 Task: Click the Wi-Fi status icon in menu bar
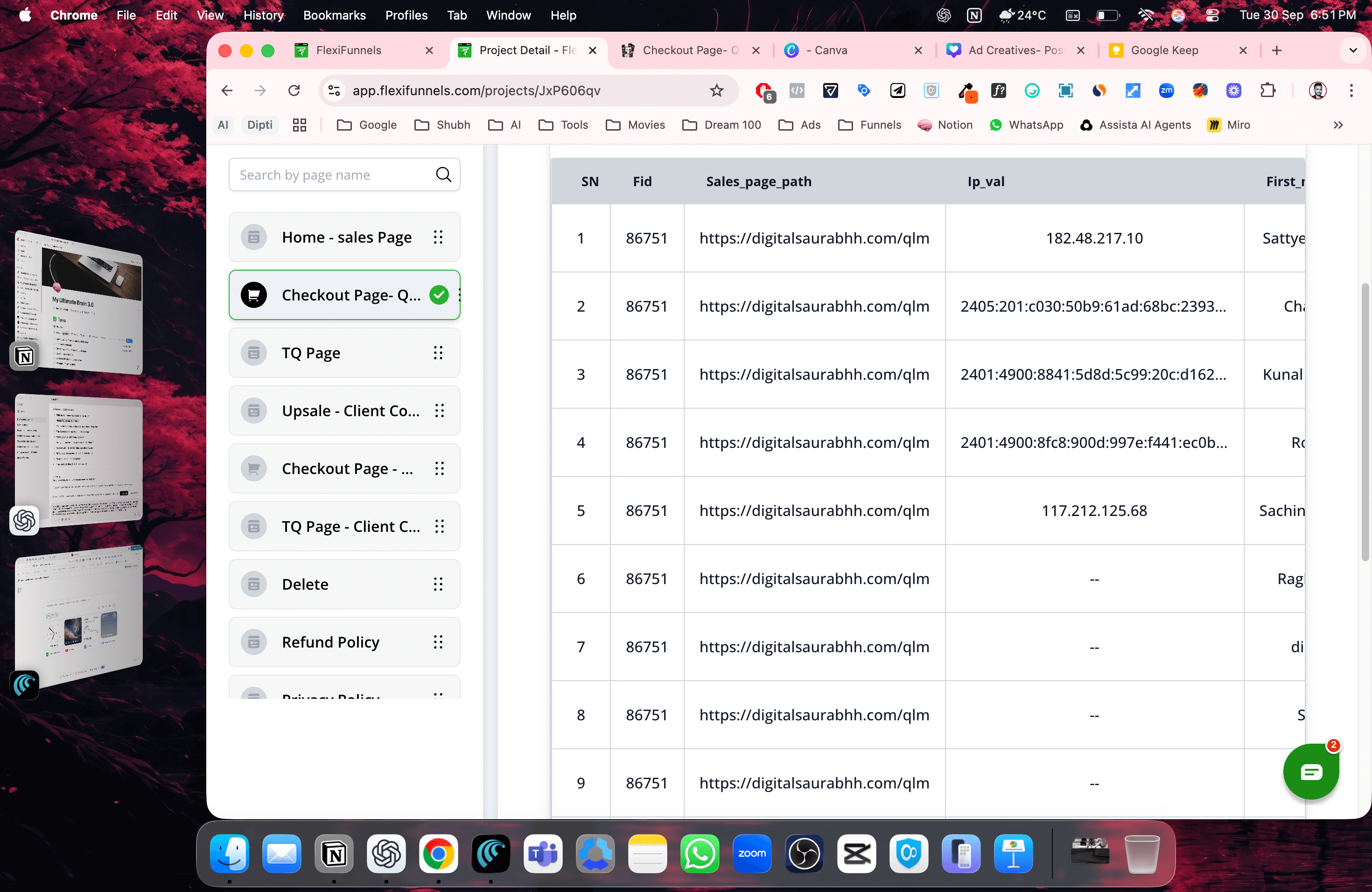pos(1146,15)
